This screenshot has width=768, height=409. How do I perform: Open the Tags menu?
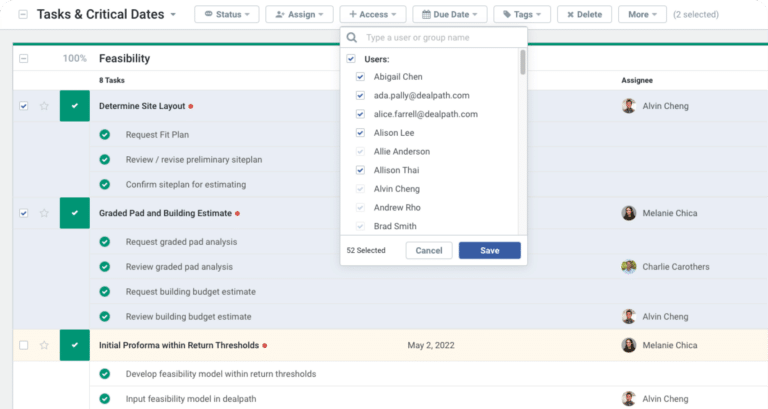point(522,15)
